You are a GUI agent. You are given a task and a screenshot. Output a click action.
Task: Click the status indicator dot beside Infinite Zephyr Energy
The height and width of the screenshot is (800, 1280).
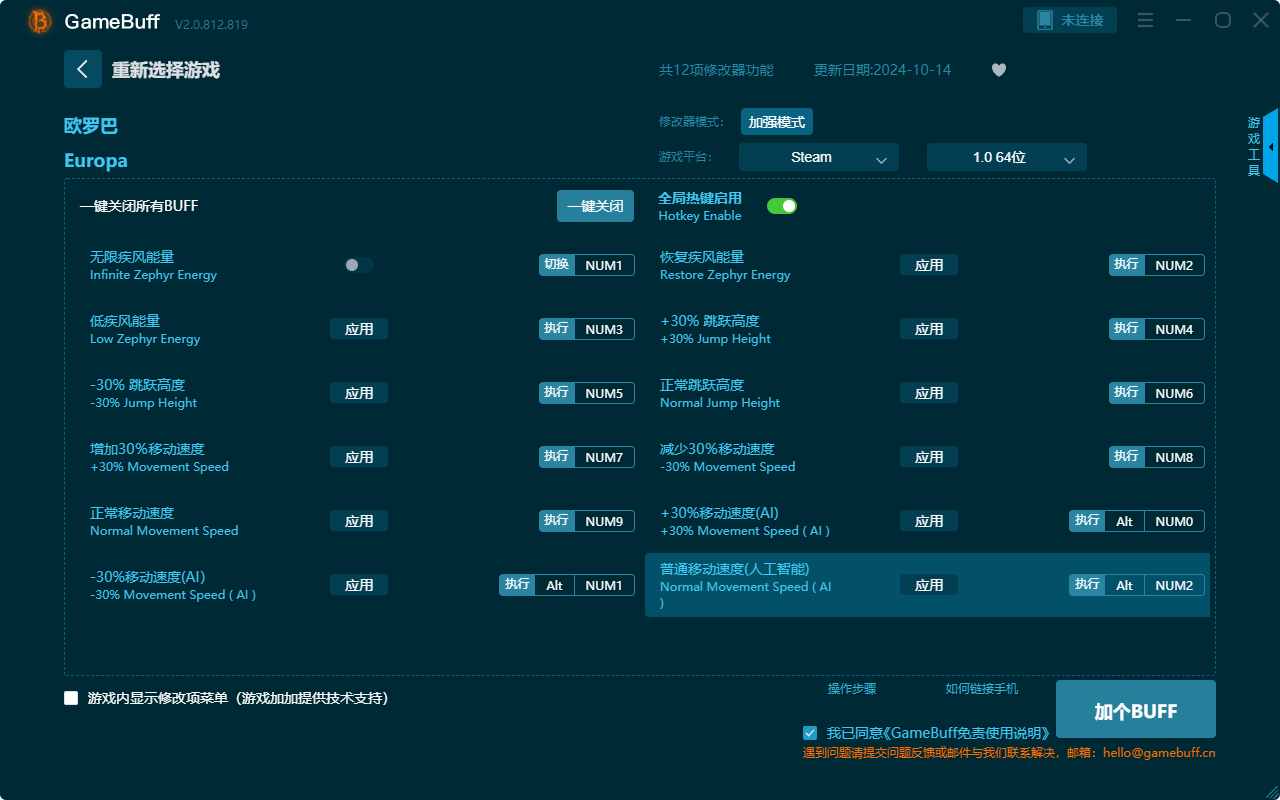pos(351,264)
